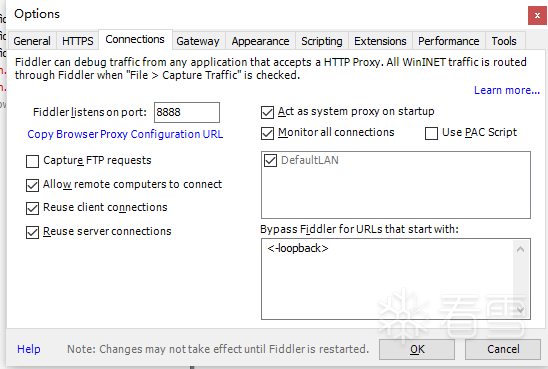Screen dimensions: 548x369
Task: Select the Gateway tab
Action: 198,41
